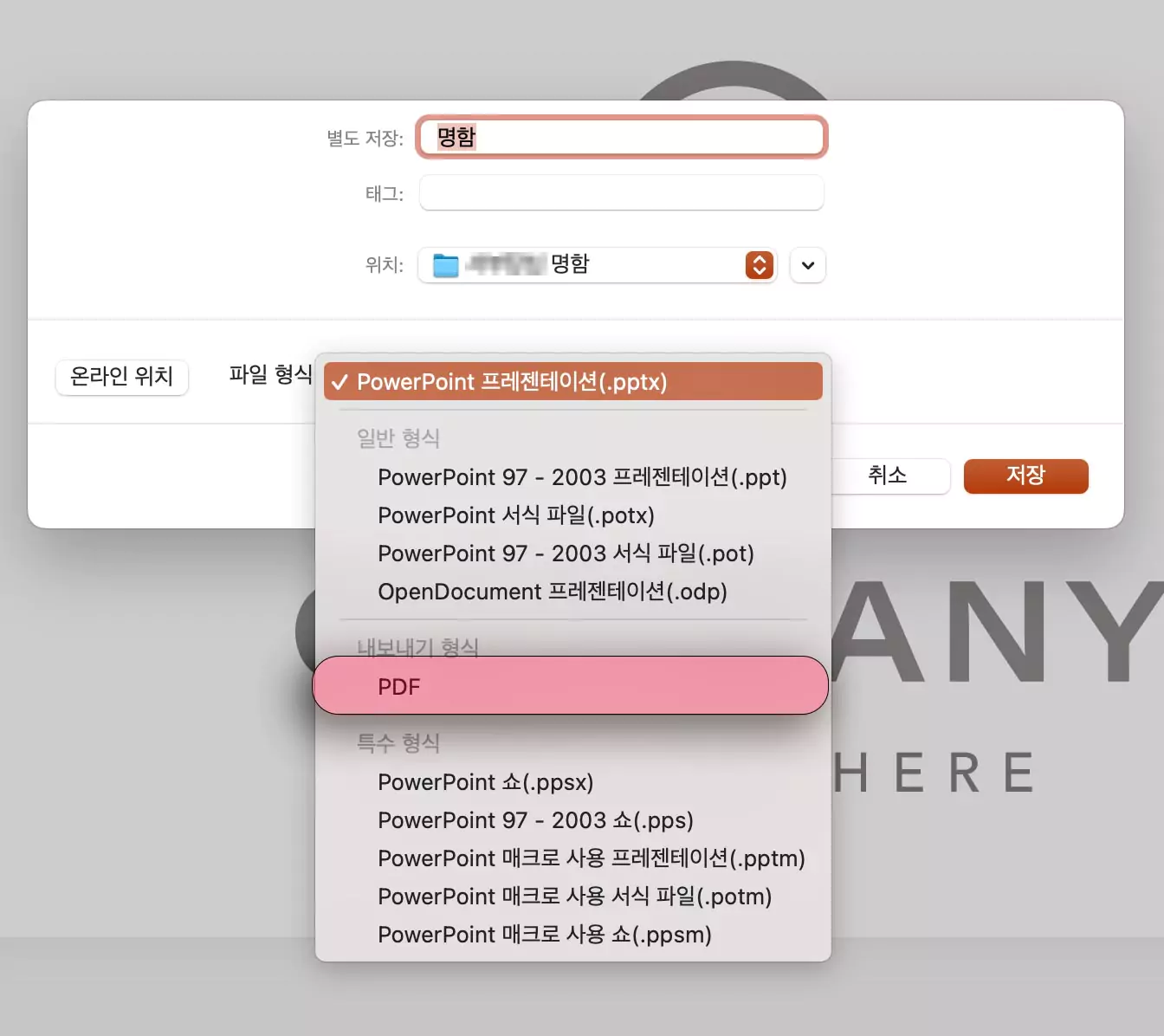Select PowerPoint 프레젠테이션(.pptx) format

[572, 382]
